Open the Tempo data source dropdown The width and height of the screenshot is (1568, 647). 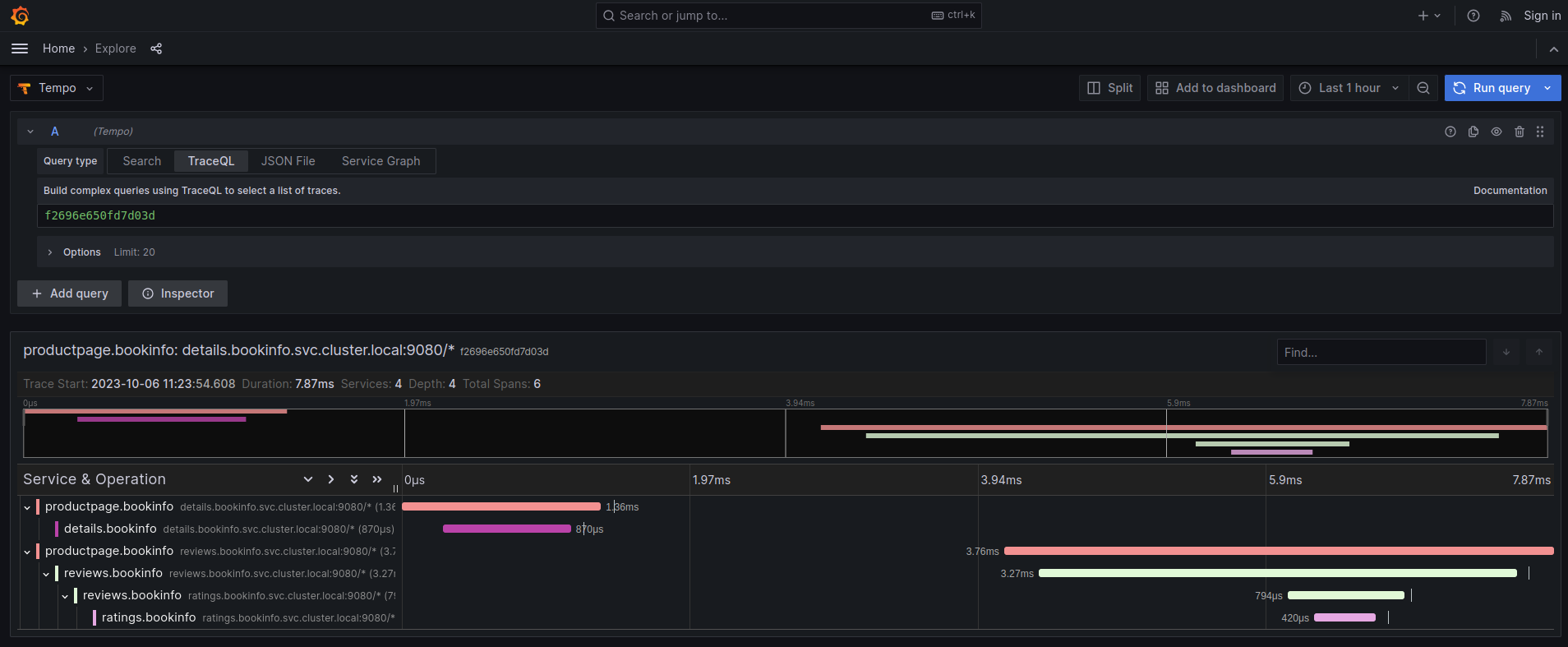pos(57,88)
